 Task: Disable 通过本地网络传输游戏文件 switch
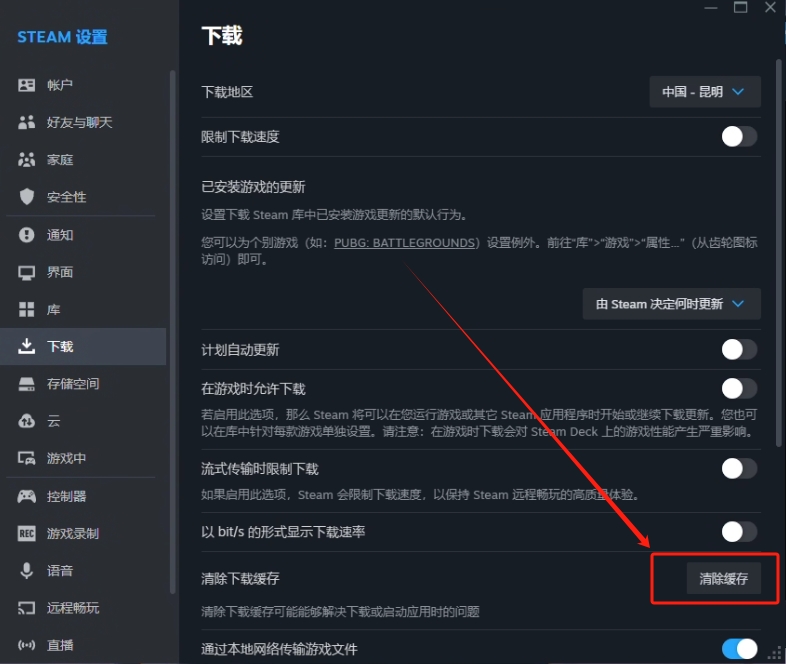tap(739, 649)
